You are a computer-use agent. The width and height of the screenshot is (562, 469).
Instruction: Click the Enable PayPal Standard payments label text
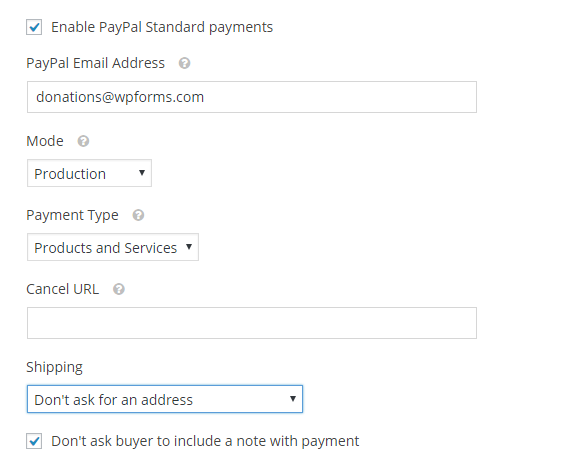click(162, 27)
